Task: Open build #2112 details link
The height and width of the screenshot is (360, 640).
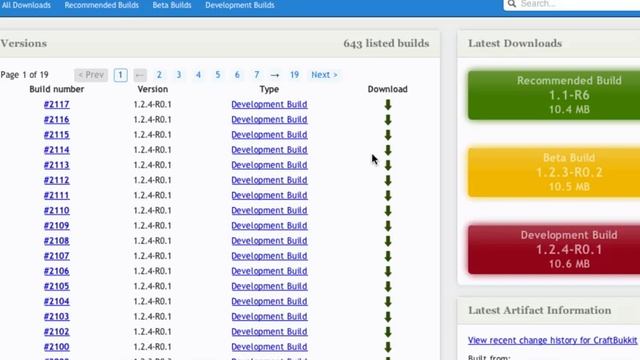Action: (x=57, y=180)
